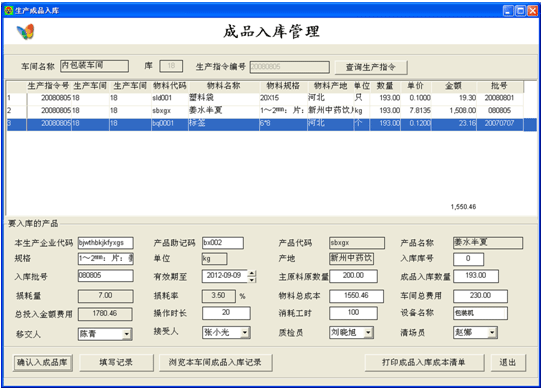
Task: Click the 生产指令编号 input field
Action: [290, 67]
